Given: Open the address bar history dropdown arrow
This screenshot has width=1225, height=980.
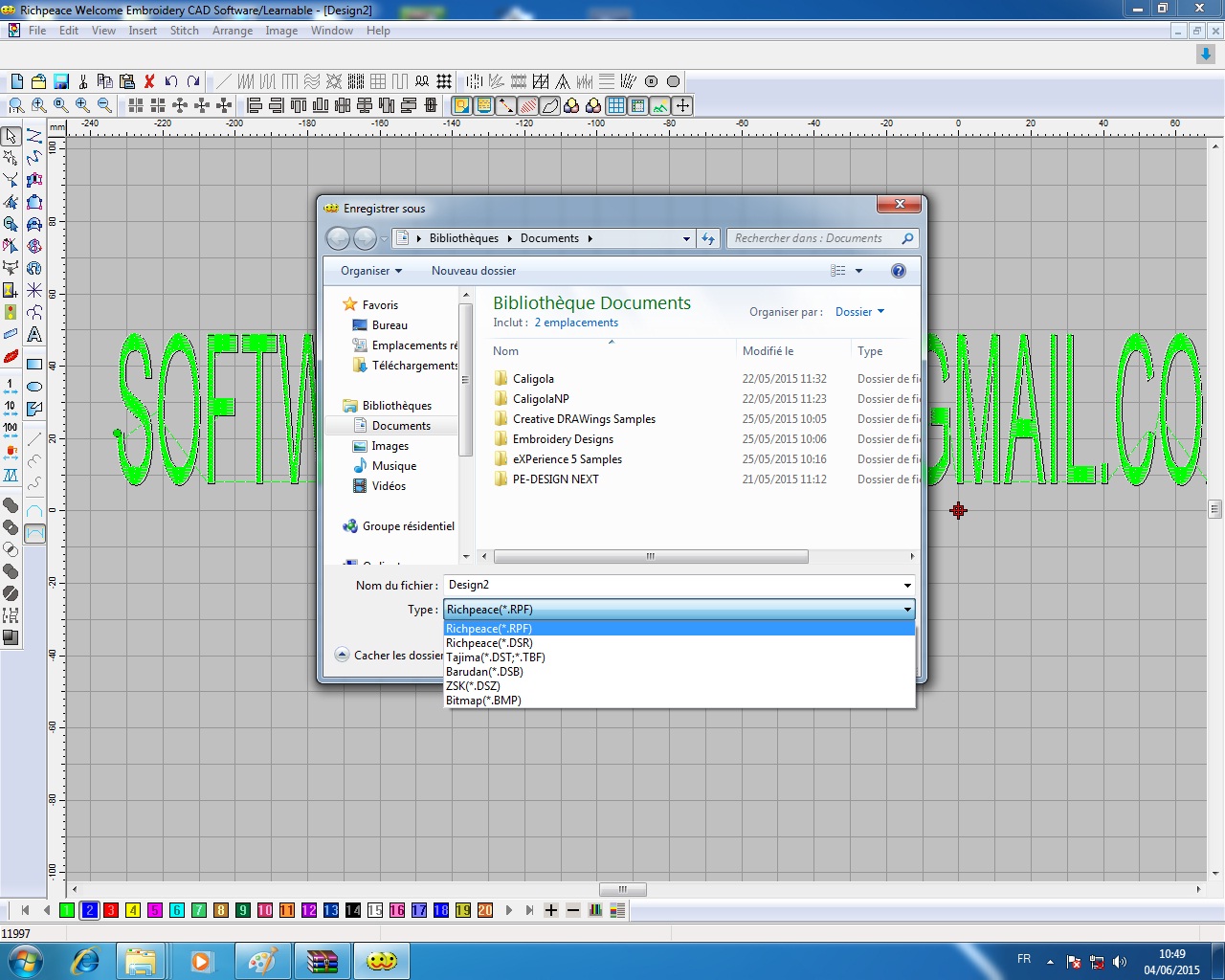Looking at the screenshot, I should coord(686,238).
